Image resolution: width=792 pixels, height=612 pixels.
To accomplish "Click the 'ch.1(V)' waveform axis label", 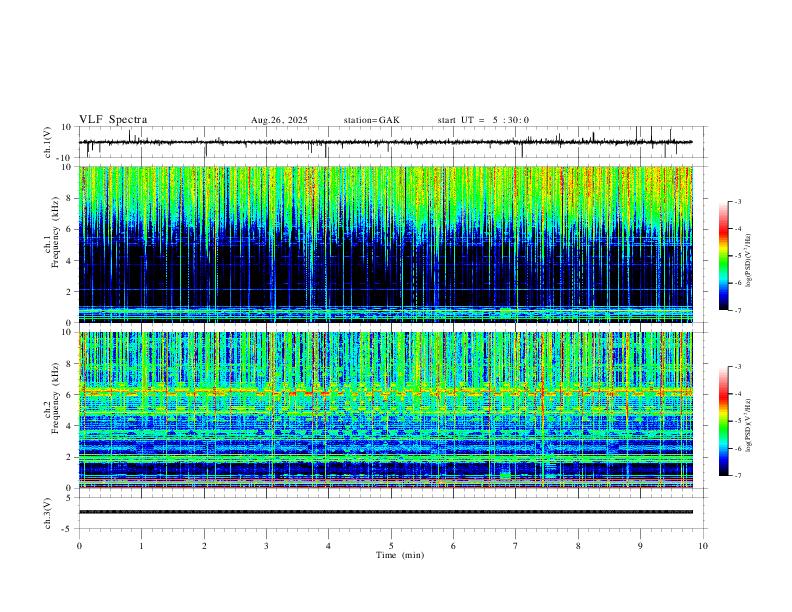I will tap(48, 142).
